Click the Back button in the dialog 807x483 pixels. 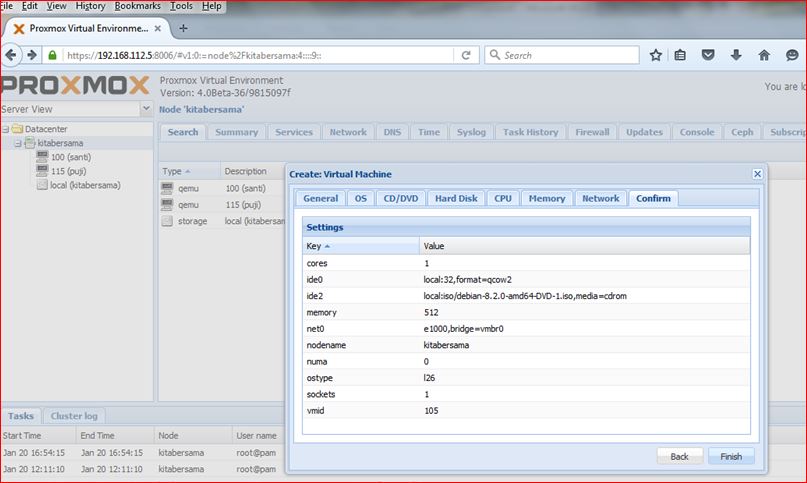pyautogui.click(x=679, y=456)
